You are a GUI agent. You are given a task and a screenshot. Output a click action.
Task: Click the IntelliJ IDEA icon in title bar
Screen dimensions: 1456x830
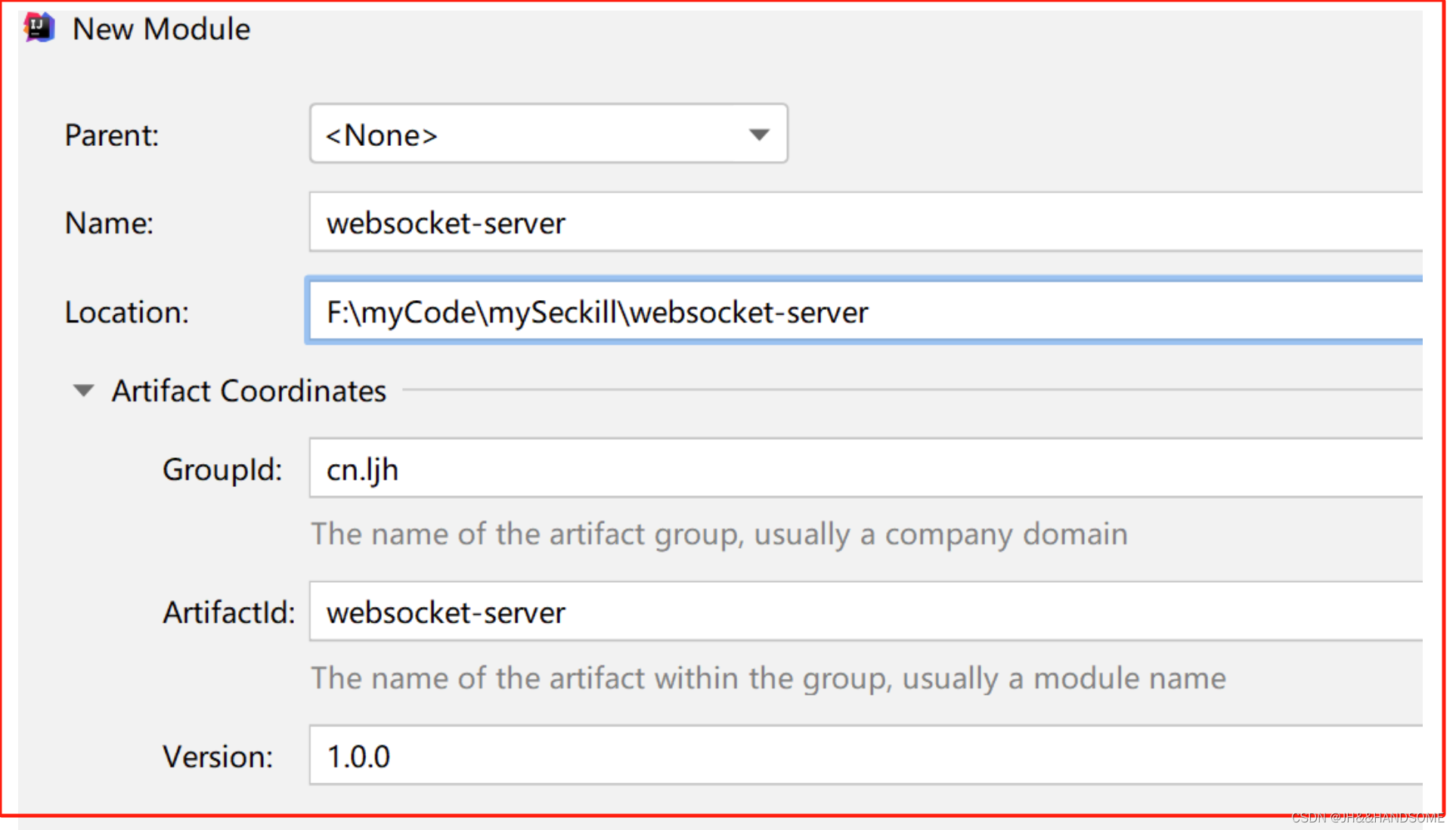[x=39, y=28]
